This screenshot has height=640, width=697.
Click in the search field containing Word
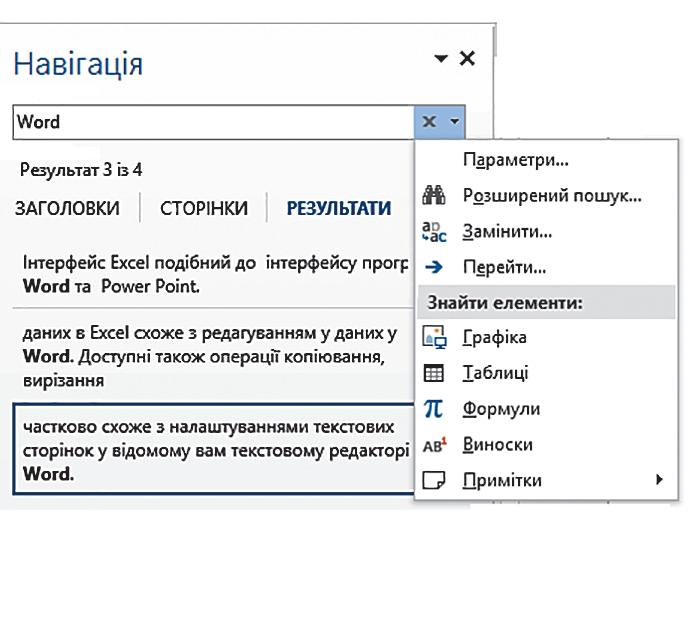(x=213, y=122)
